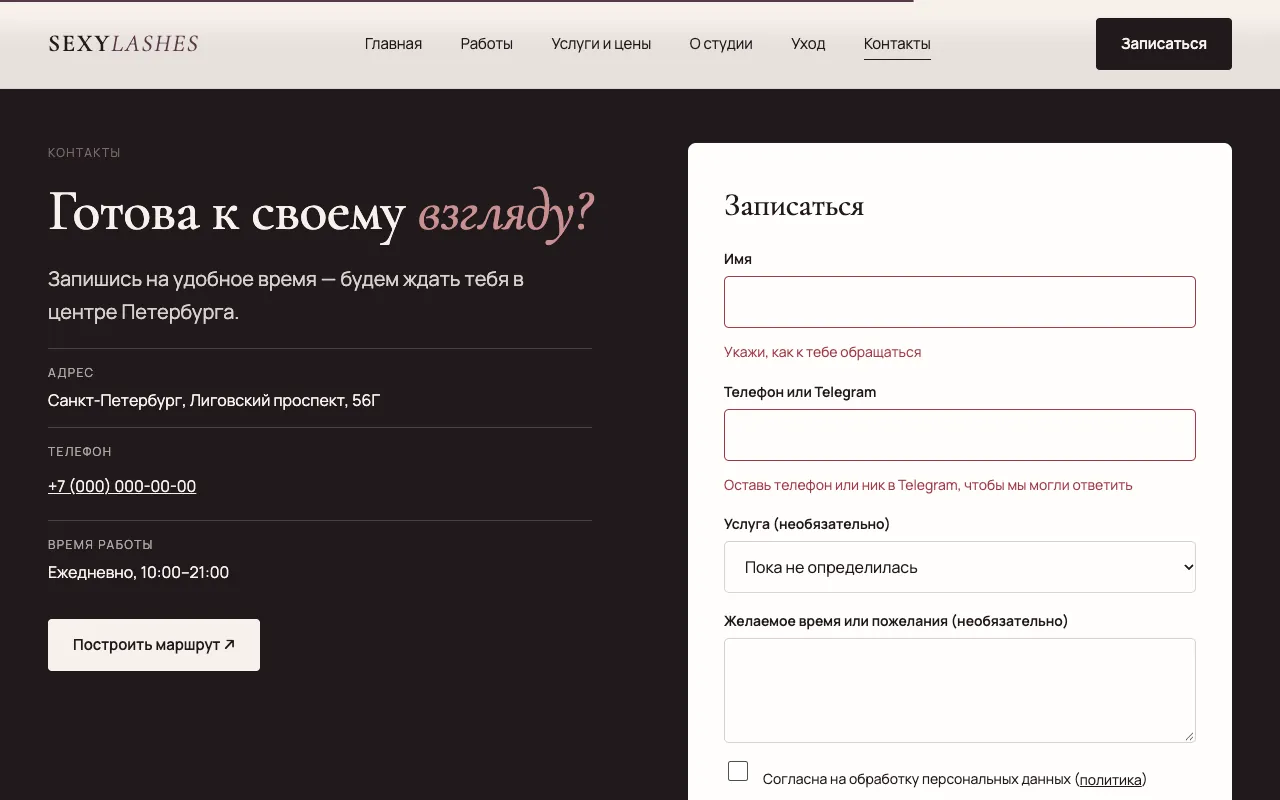Click the ТЕЛЕФОН label in contact details
The width and height of the screenshot is (1280, 800).
pyautogui.click(x=80, y=452)
